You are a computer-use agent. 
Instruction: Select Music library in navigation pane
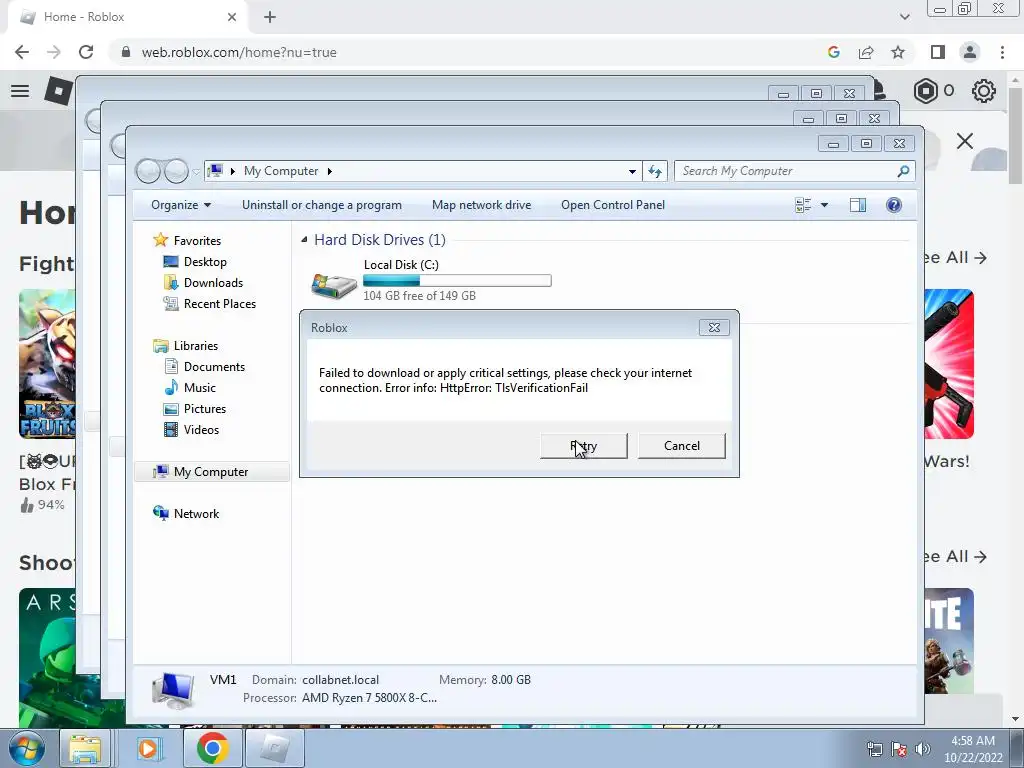[x=199, y=388]
